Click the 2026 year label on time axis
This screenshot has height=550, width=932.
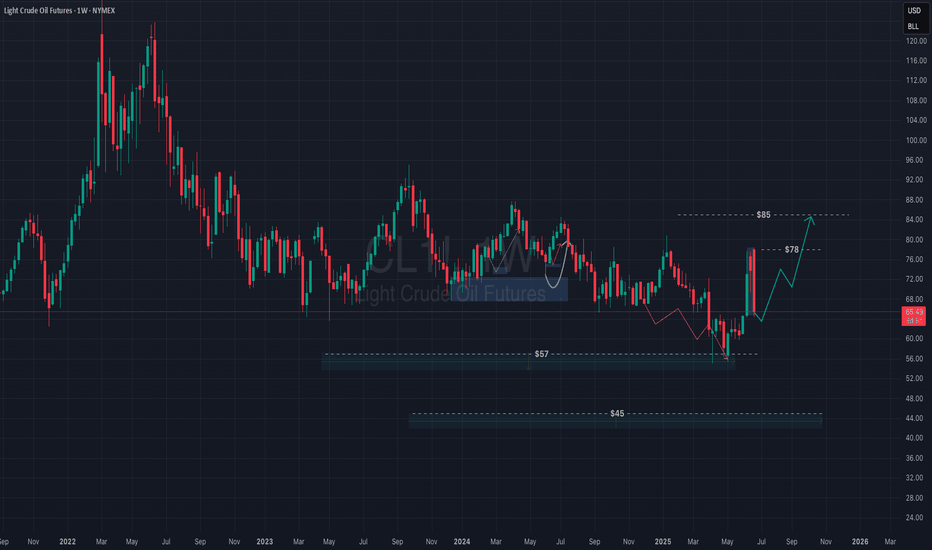click(860, 542)
